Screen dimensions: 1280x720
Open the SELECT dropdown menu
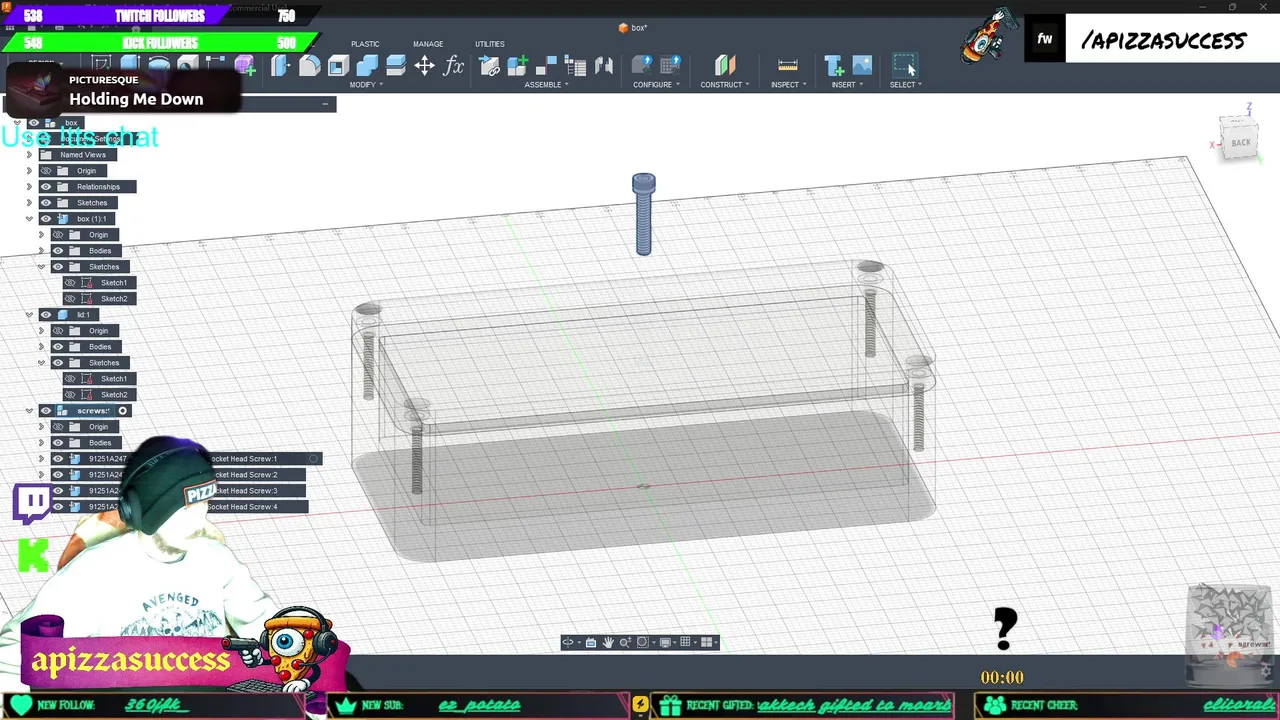906,85
